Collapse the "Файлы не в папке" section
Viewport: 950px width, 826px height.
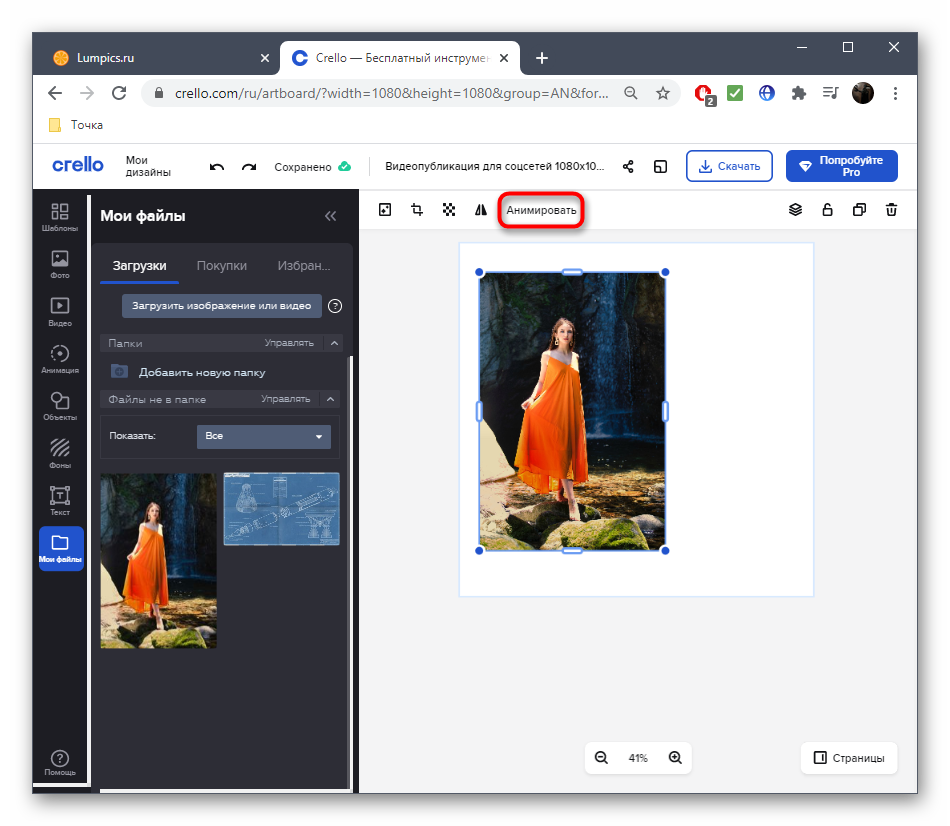(x=331, y=399)
